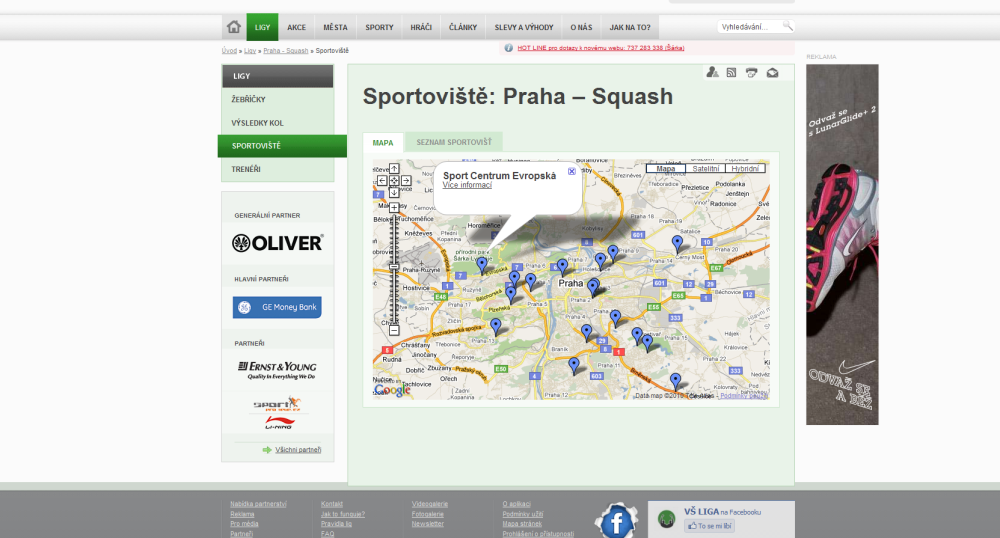1000x538 pixels.
Task: Click the Facebook logo badge in footer
Action: pos(616,521)
